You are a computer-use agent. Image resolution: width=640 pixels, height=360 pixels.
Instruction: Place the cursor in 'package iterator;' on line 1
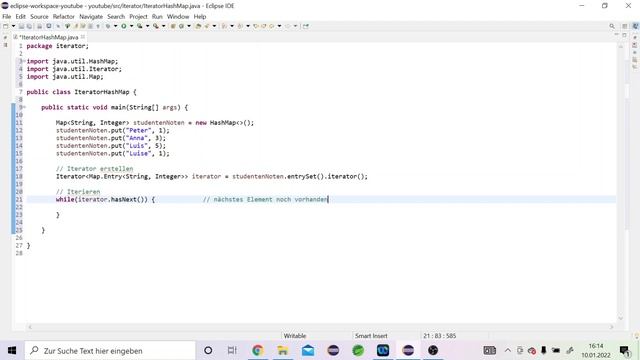click(x=58, y=46)
